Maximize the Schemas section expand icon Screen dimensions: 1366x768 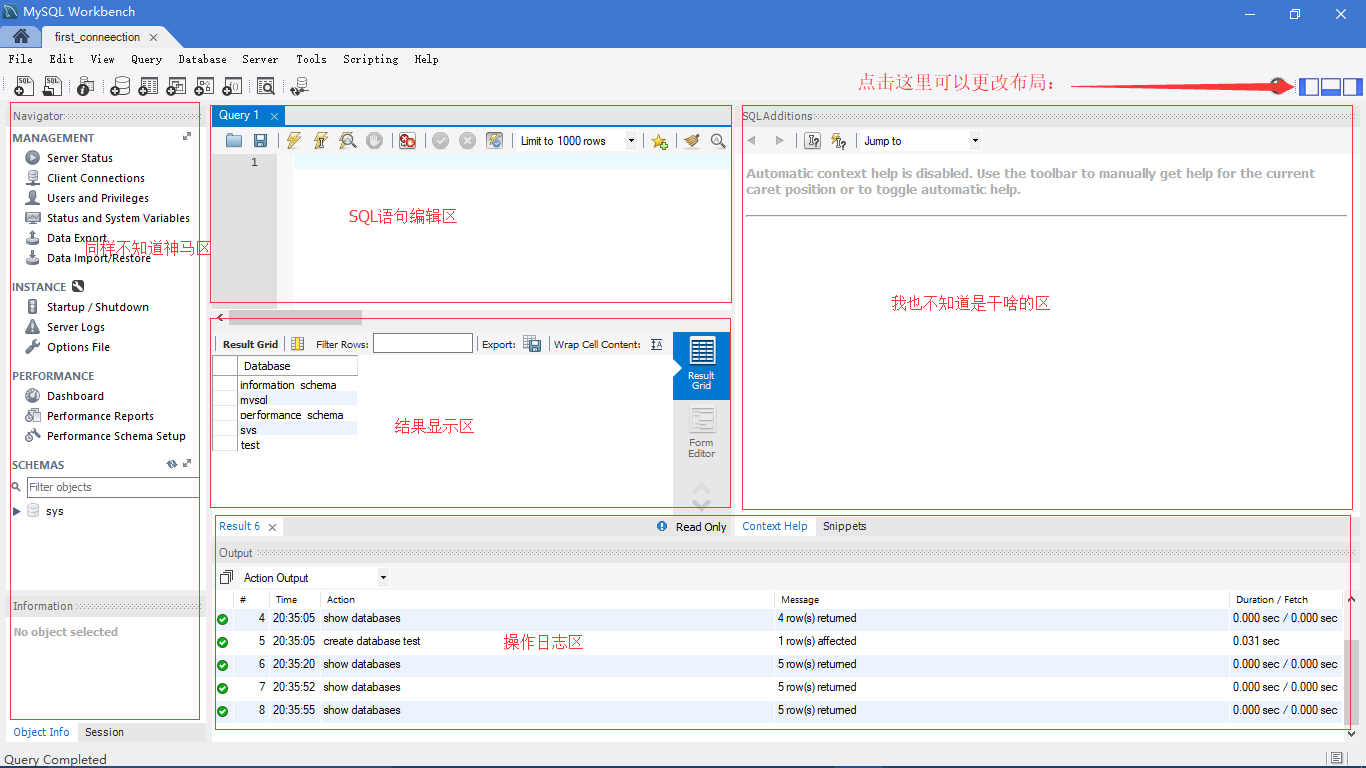pyautogui.click(x=187, y=464)
